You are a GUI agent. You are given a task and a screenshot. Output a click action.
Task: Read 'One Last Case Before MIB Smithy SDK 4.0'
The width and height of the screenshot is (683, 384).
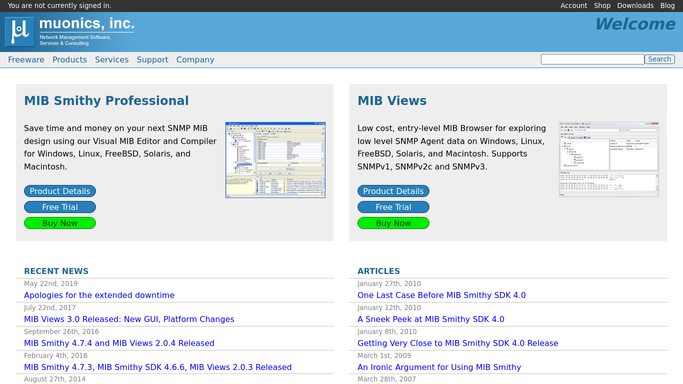[x=442, y=295]
